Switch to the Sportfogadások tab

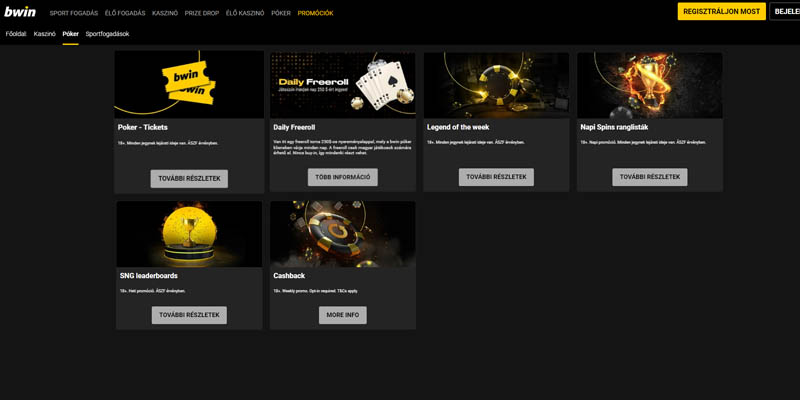point(107,34)
